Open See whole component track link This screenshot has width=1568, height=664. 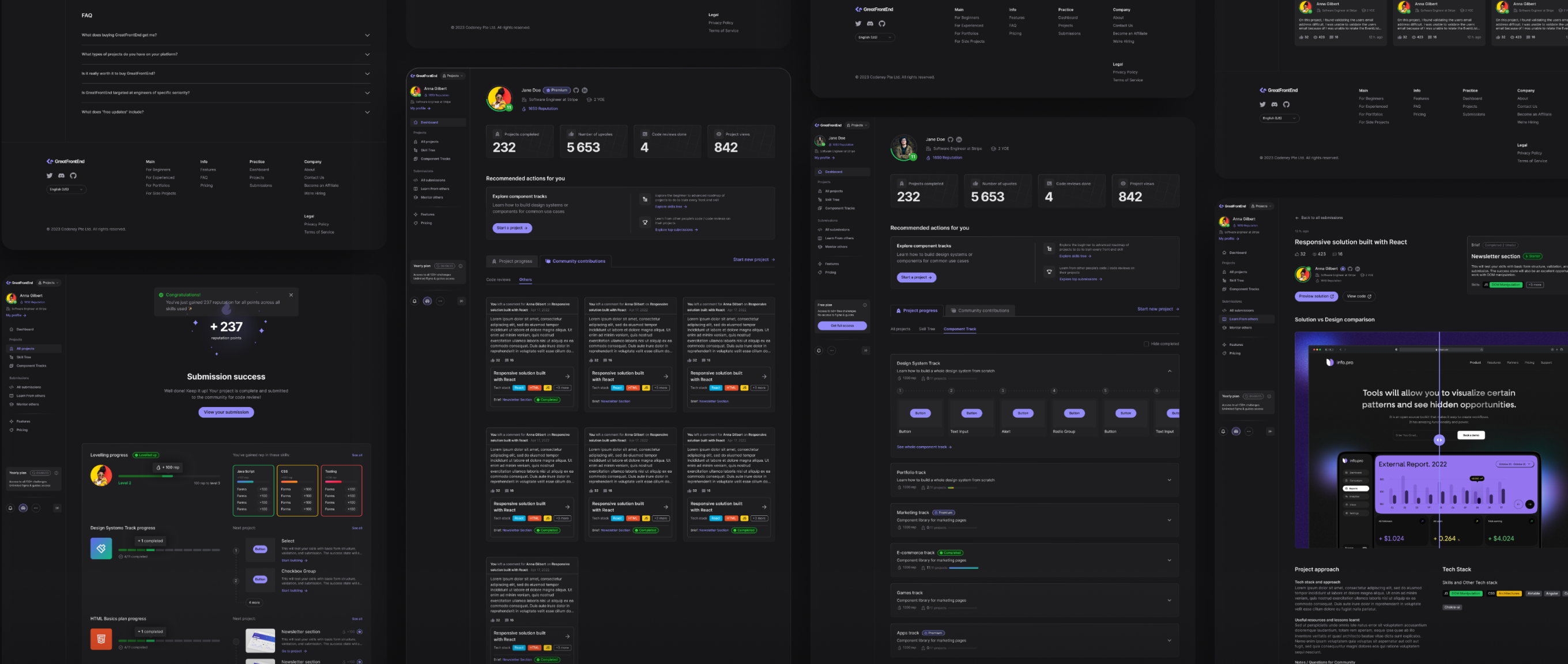924,447
